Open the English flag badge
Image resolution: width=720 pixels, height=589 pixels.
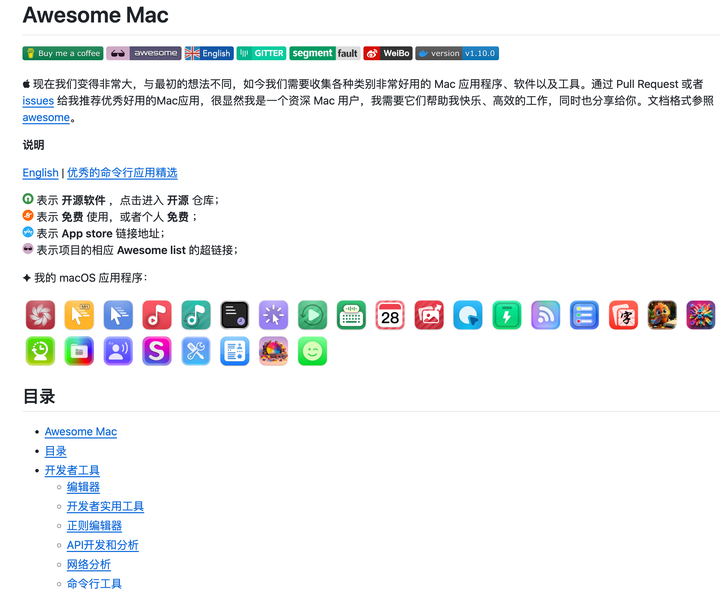pyautogui.click(x=209, y=53)
